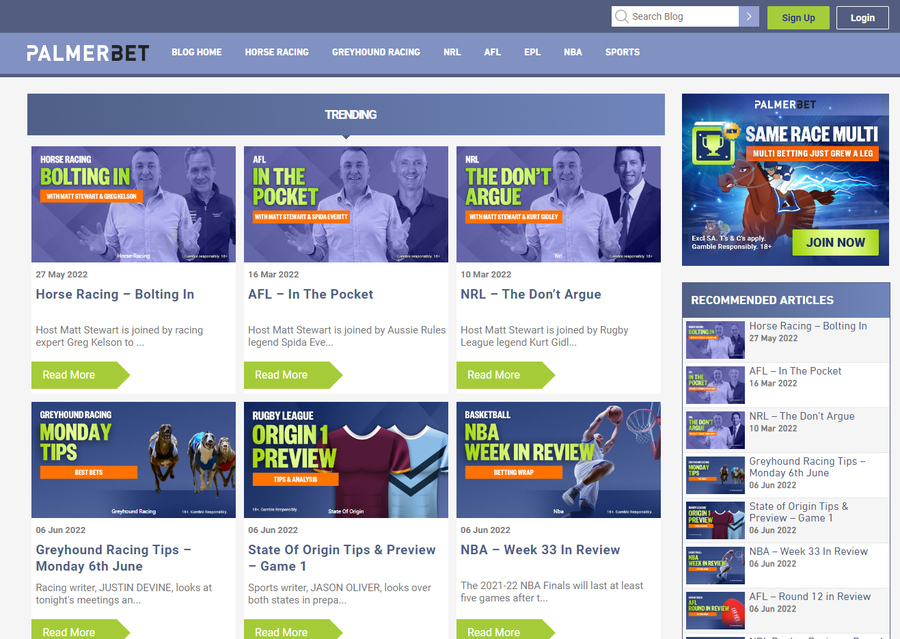Click the Login button

point(862,18)
